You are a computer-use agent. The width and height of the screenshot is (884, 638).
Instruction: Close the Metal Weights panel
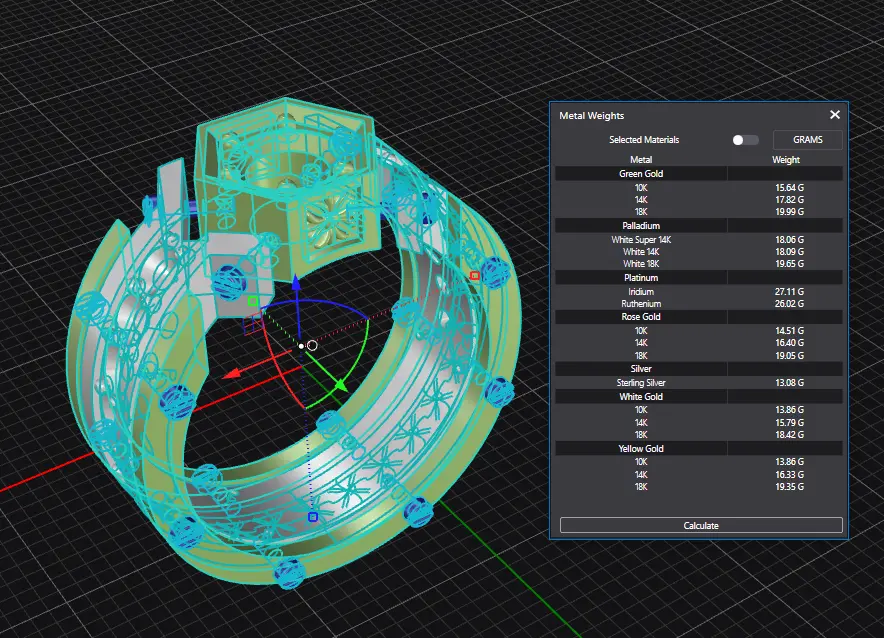[835, 115]
